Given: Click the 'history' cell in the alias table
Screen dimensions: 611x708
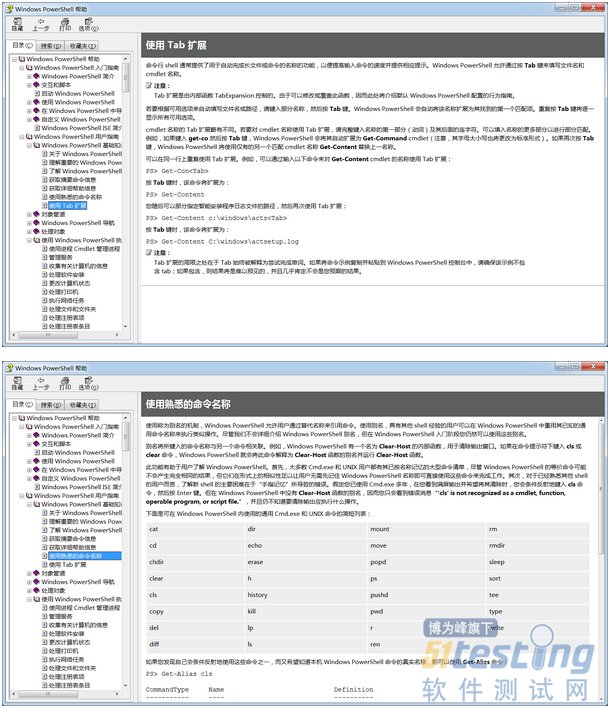Looking at the screenshot, I should (x=305, y=595).
